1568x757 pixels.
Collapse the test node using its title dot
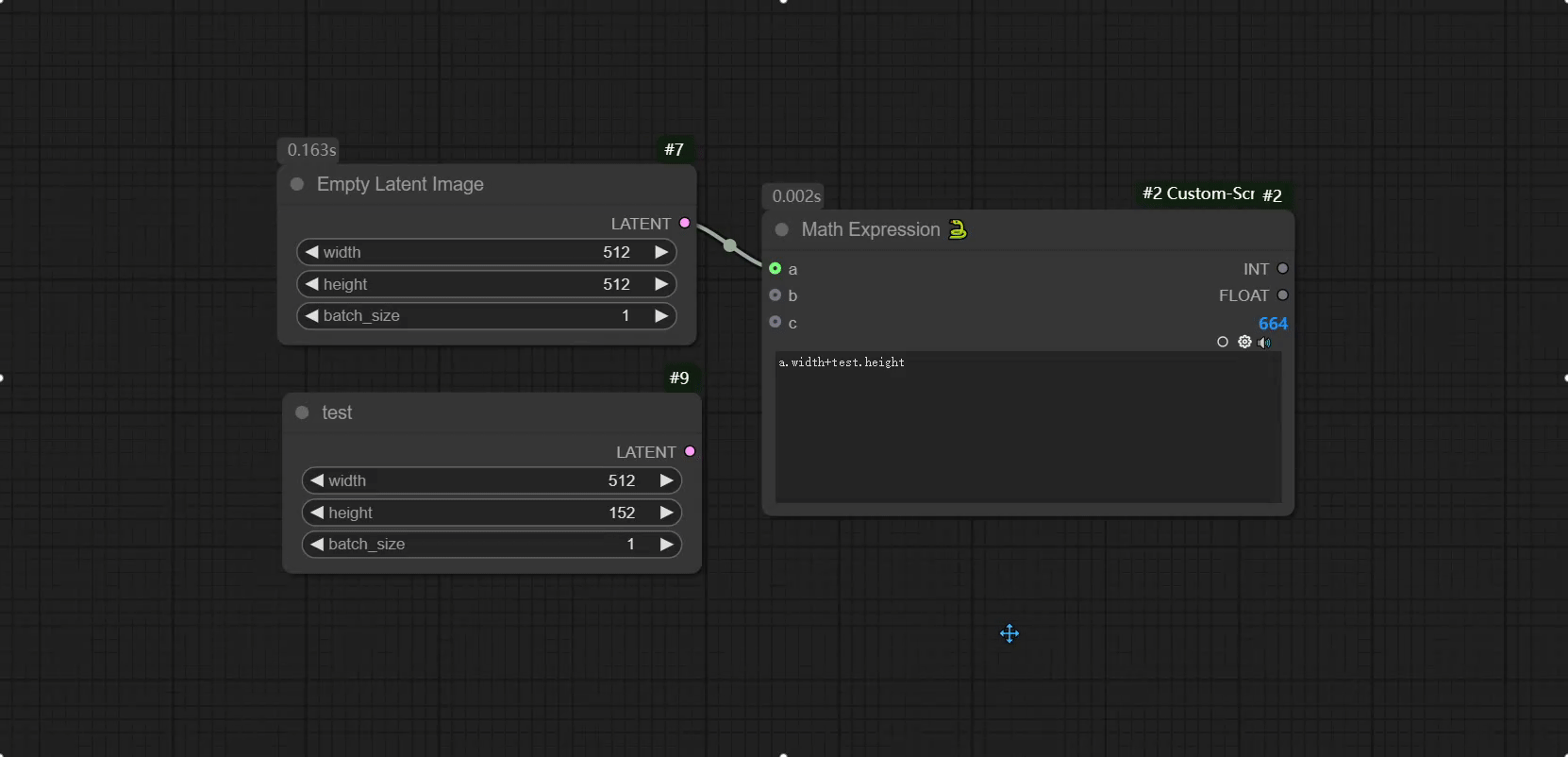point(302,412)
